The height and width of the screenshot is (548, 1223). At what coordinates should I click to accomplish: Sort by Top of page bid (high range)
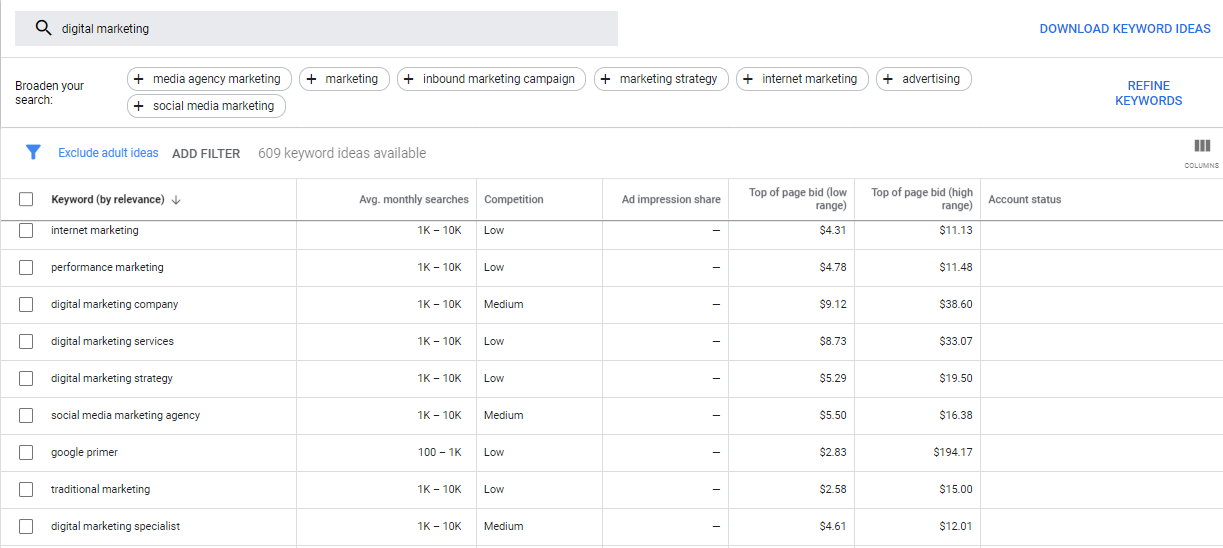click(921, 199)
